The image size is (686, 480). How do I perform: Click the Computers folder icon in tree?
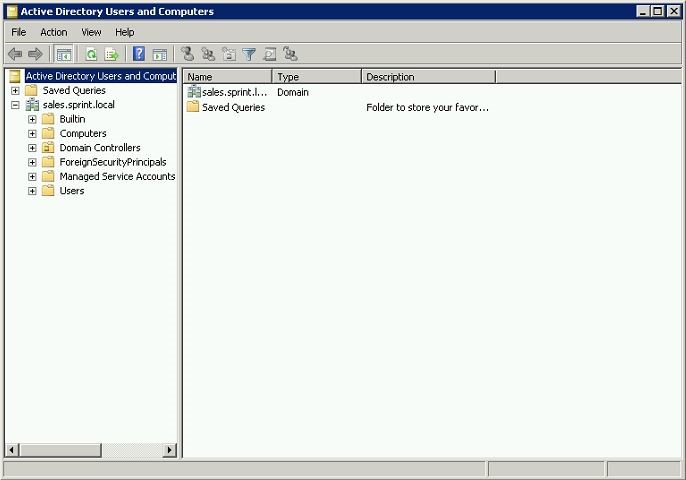tap(48, 133)
